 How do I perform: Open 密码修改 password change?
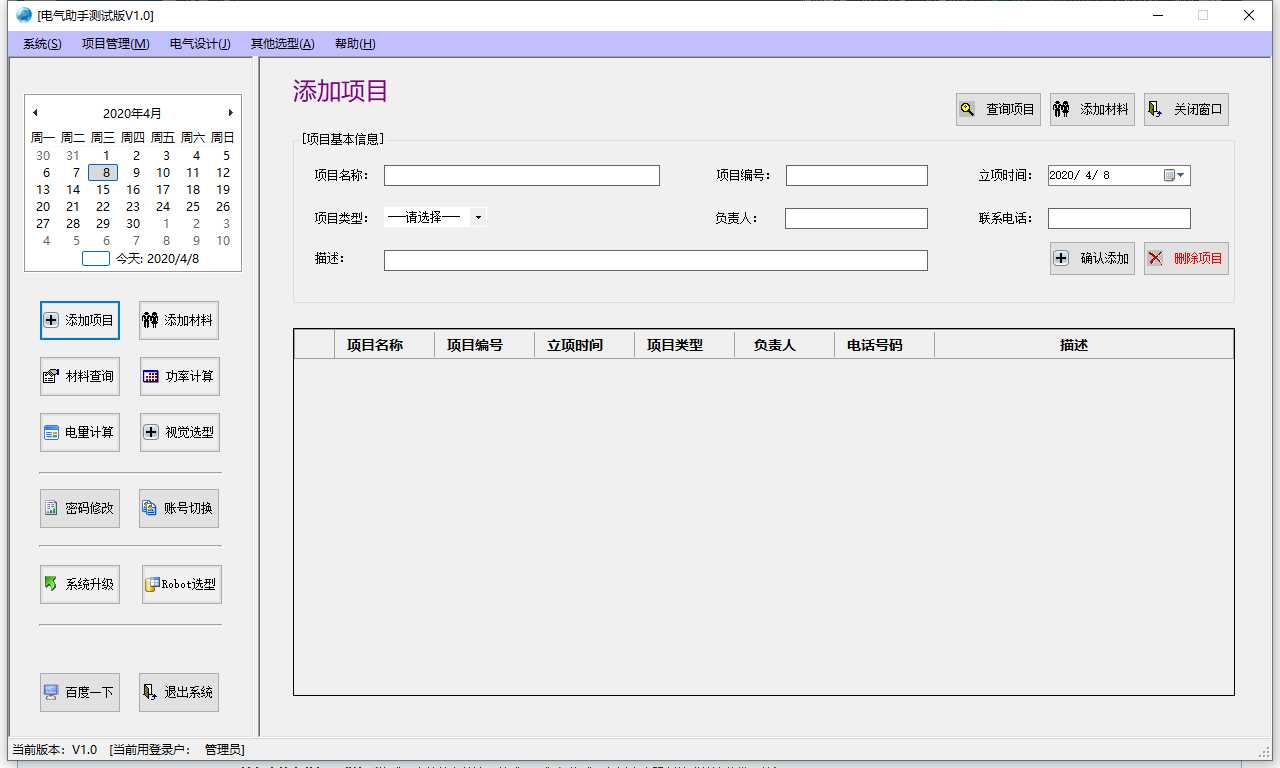tap(80, 508)
